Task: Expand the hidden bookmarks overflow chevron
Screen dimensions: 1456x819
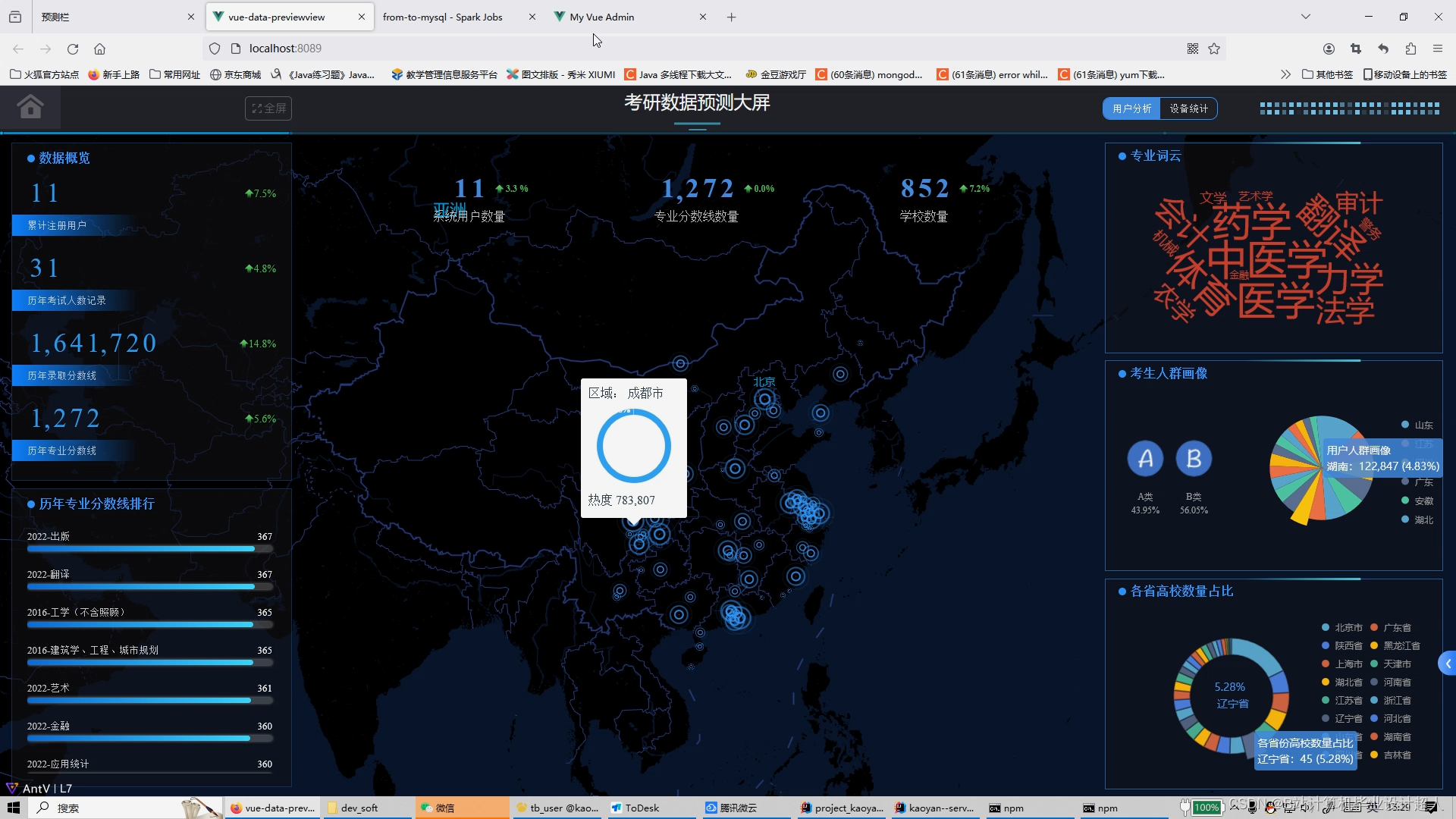Action: 1285,74
